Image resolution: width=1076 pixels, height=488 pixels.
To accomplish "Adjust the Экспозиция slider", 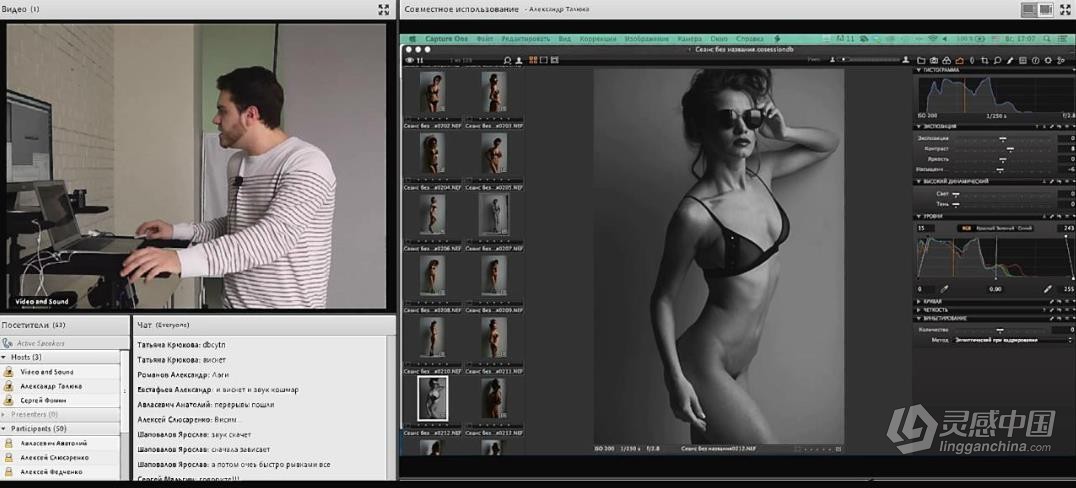I will click(1003, 139).
